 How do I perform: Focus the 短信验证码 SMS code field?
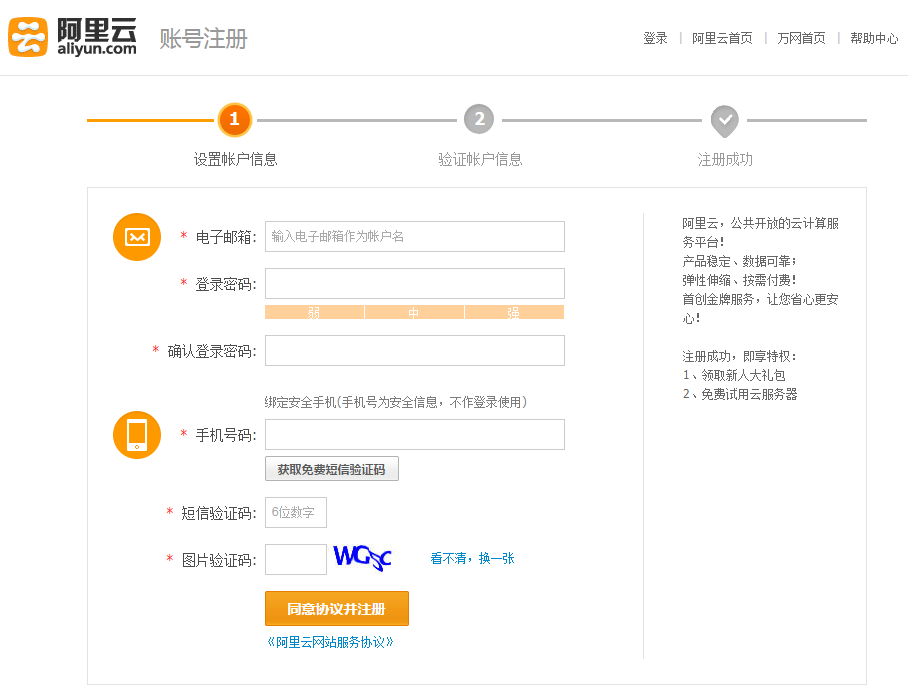295,512
